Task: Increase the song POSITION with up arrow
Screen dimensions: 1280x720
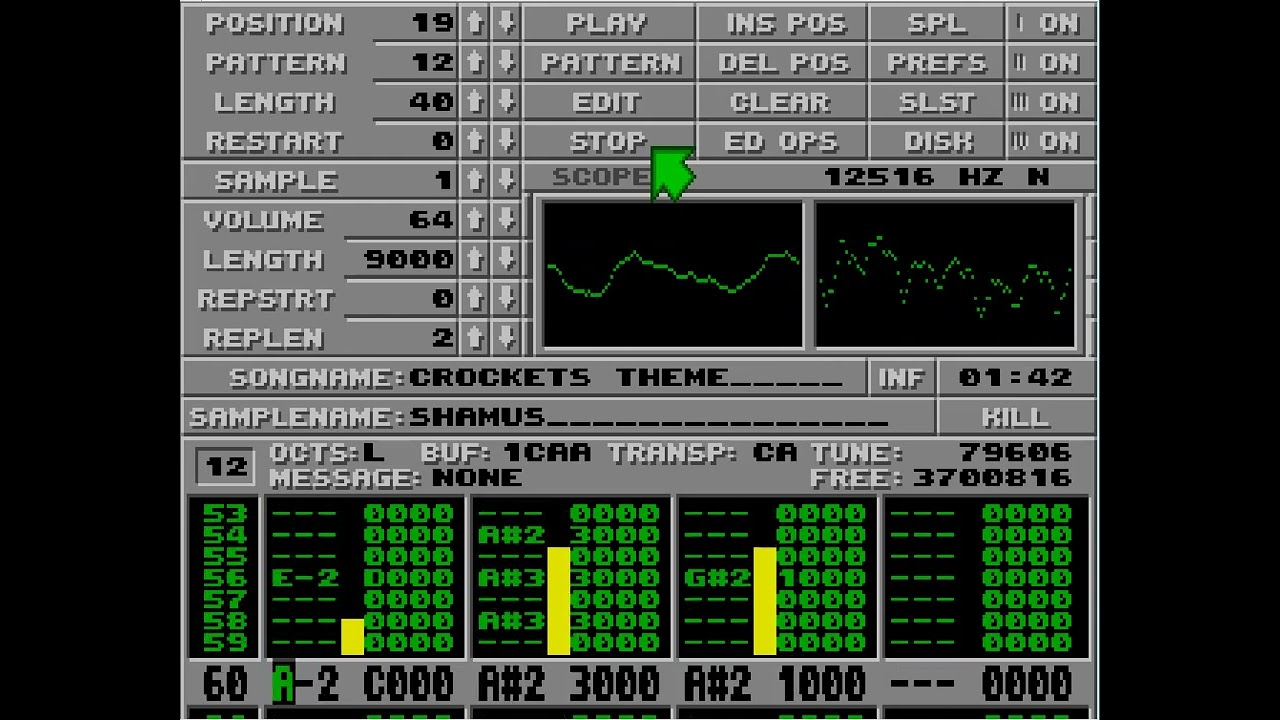Action: click(x=475, y=23)
